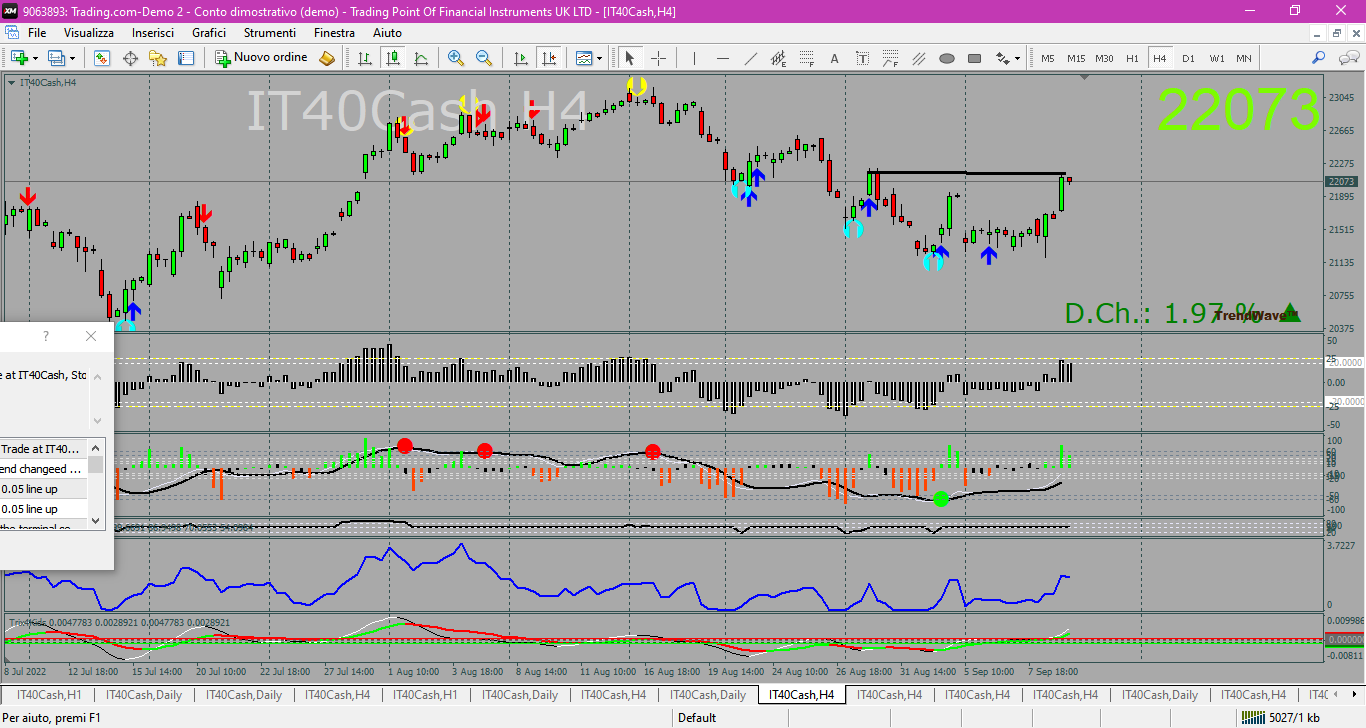
Task: Select the arrow cursor tool
Action: click(x=630, y=58)
